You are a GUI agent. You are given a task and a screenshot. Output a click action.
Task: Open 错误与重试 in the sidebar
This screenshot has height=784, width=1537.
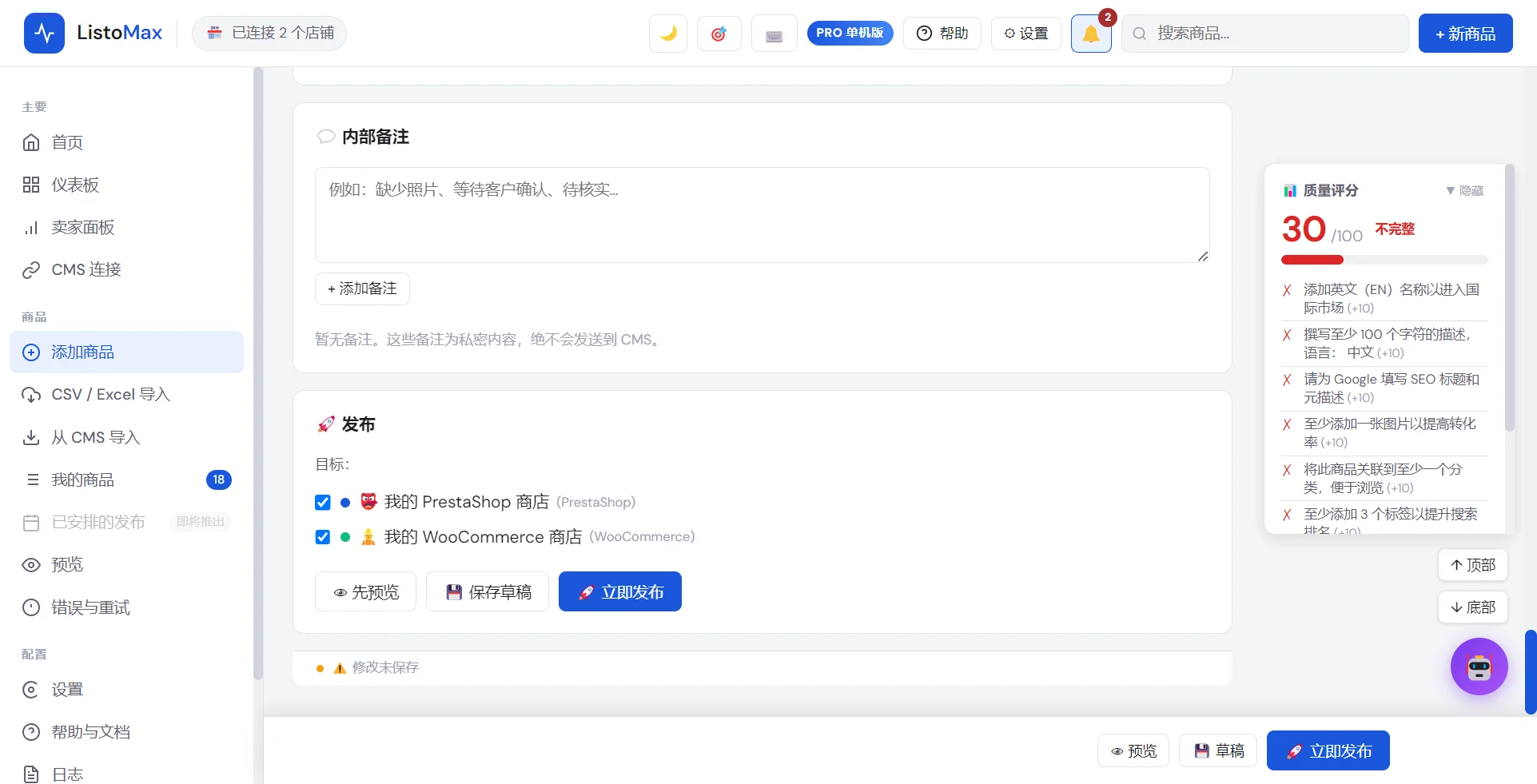tap(126, 607)
